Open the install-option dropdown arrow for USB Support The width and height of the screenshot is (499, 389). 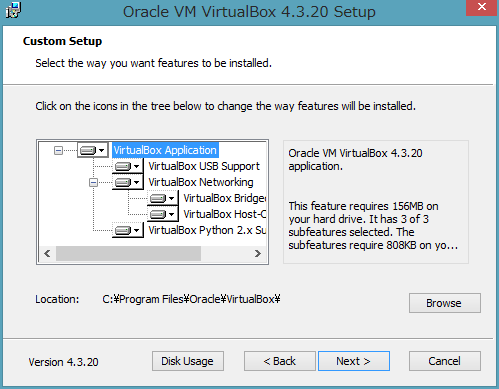click(x=137, y=166)
